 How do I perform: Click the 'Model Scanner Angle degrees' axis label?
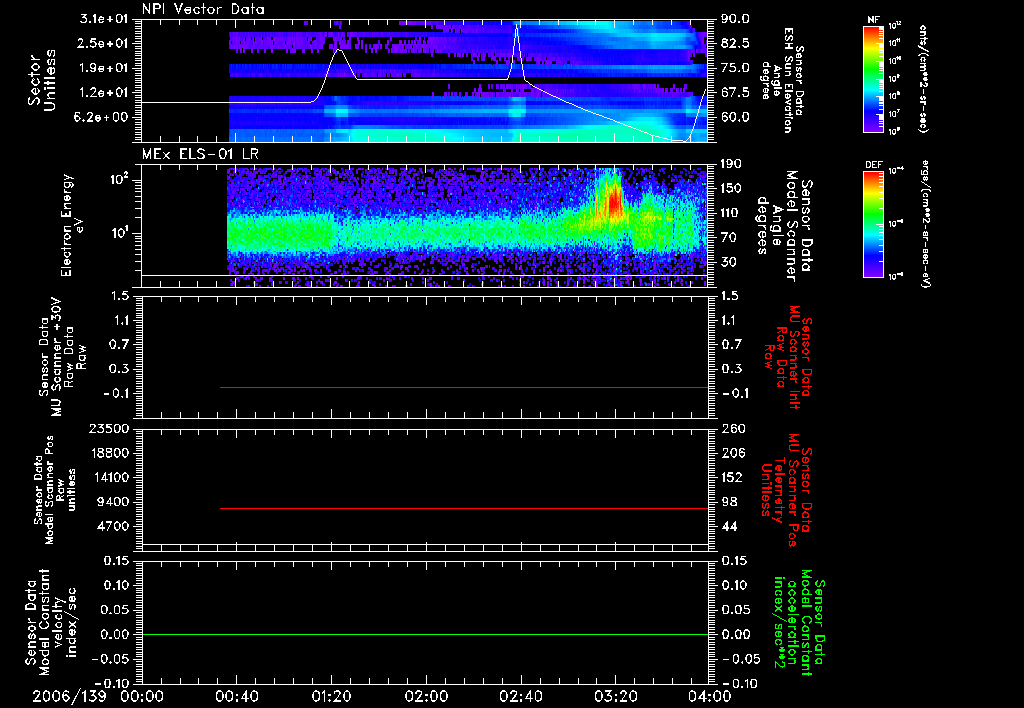click(783, 225)
